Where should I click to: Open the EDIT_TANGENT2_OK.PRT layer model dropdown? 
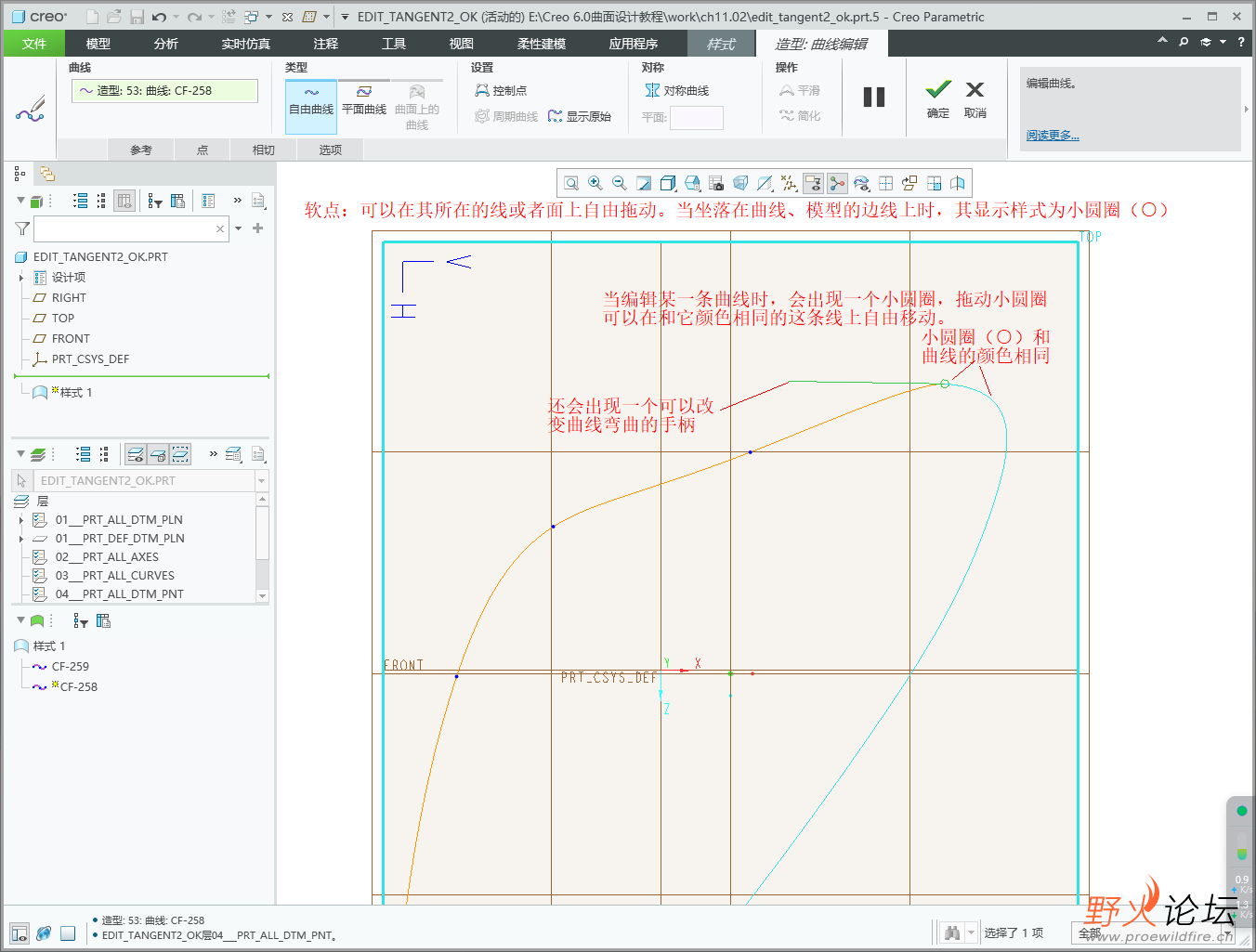pos(261,481)
